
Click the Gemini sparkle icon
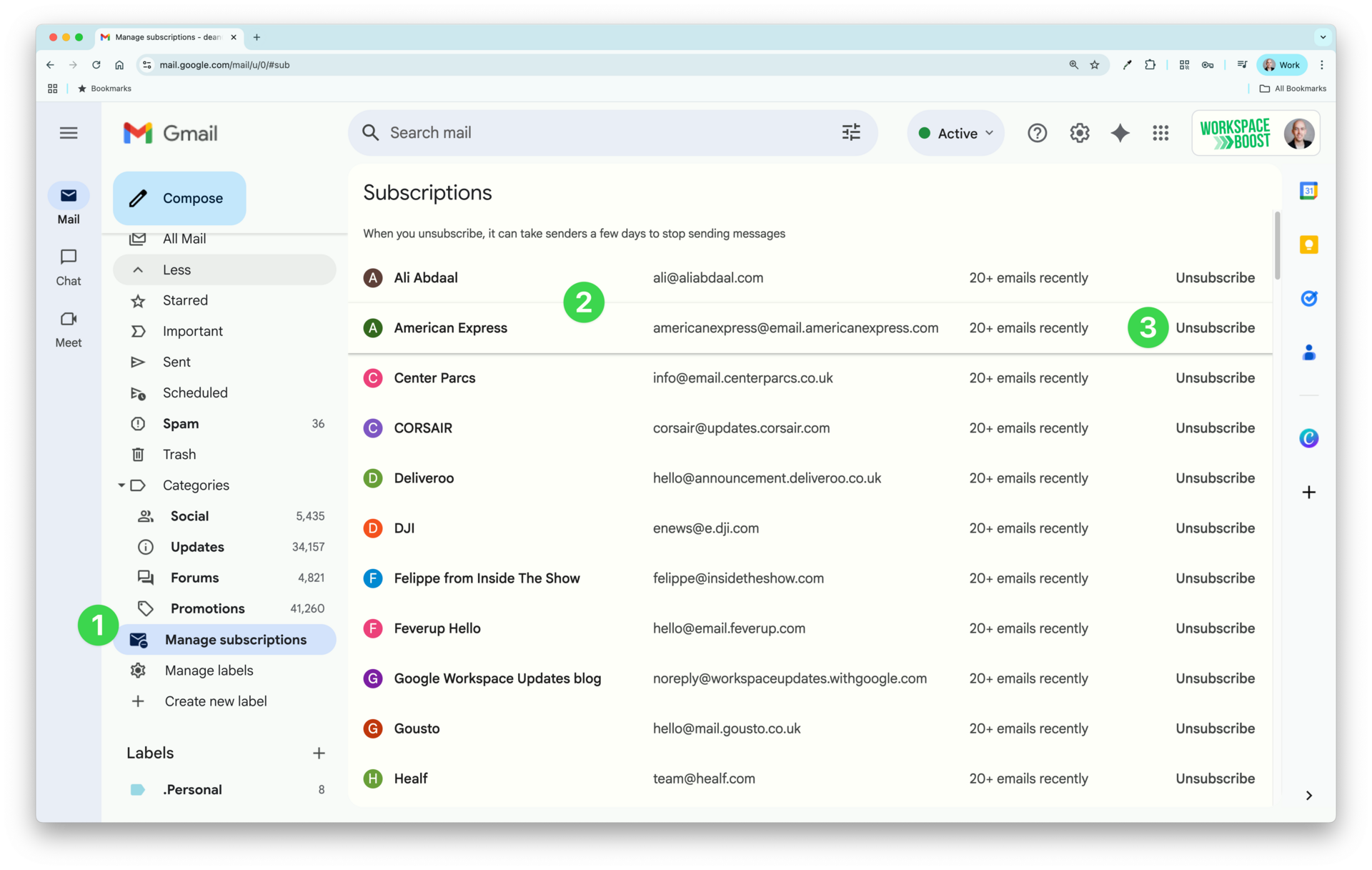[x=1120, y=133]
